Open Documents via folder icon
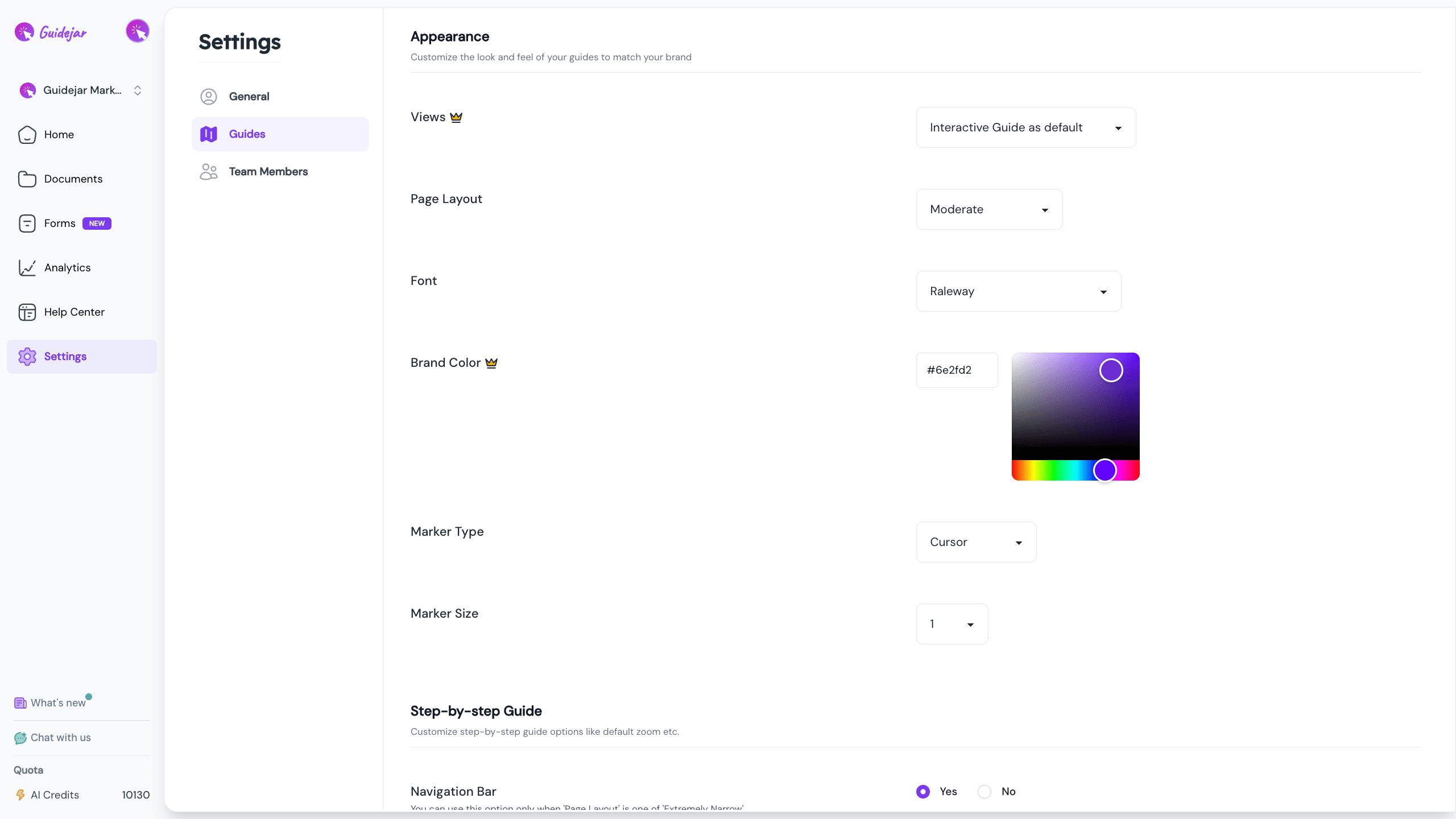 tap(27, 179)
